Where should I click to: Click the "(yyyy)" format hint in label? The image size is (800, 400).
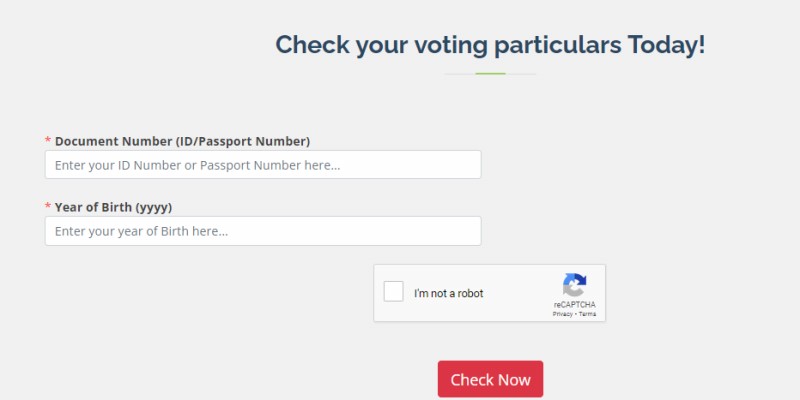coord(154,208)
